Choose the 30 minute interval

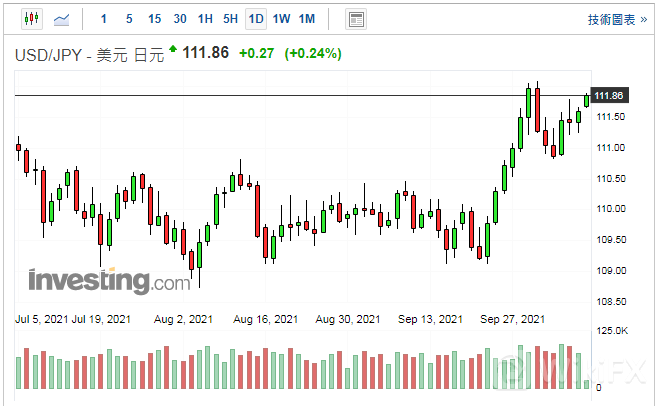coord(180,19)
